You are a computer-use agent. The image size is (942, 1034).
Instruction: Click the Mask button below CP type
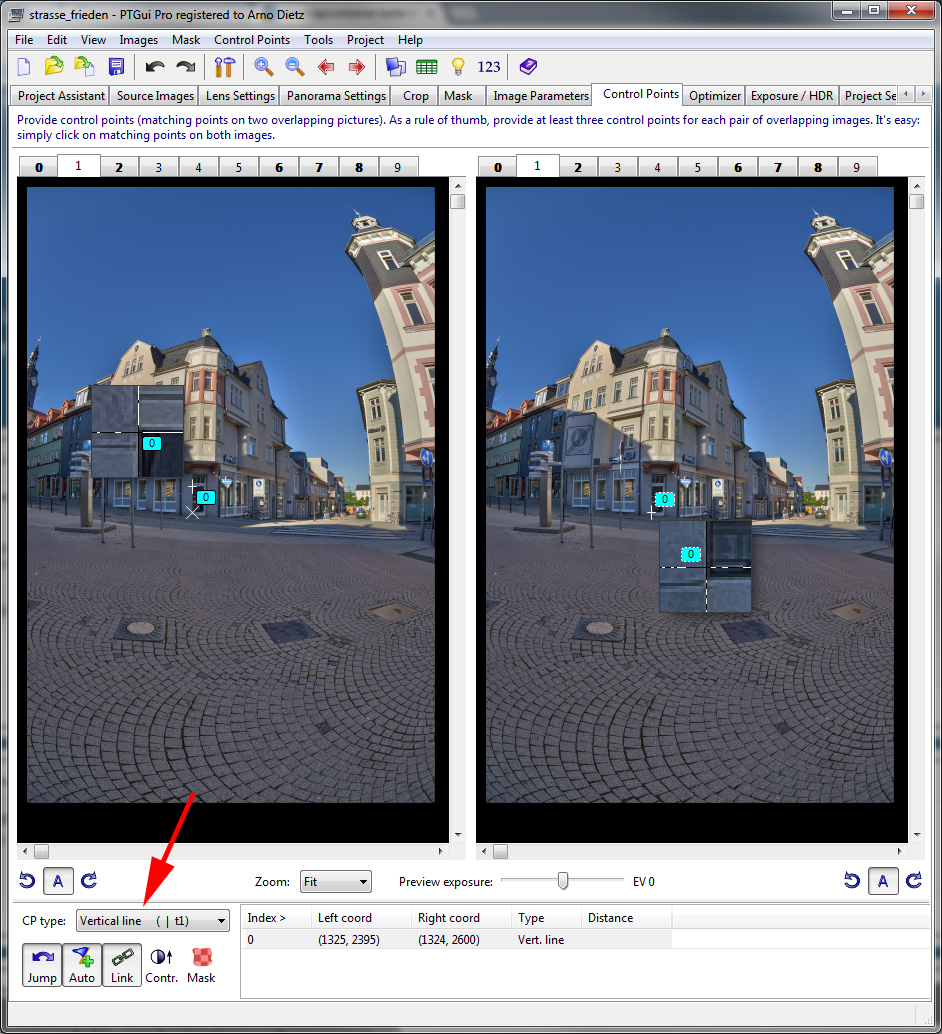coord(201,965)
